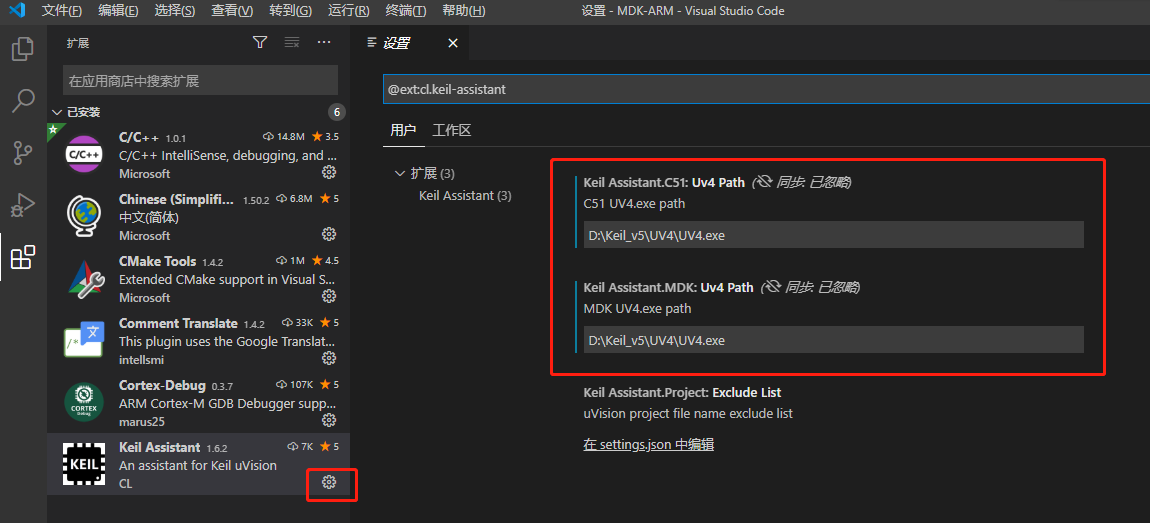1150x523 pixels.
Task: Open the Run and Debug view
Action: pyautogui.click(x=23, y=205)
